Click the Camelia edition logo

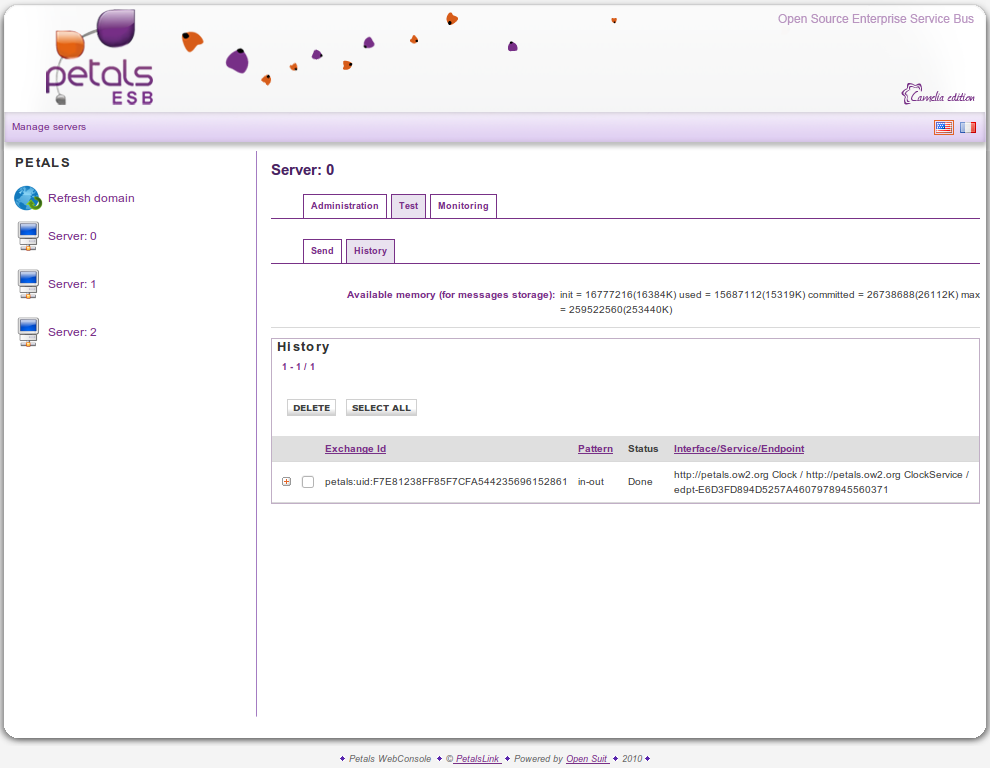(938, 95)
